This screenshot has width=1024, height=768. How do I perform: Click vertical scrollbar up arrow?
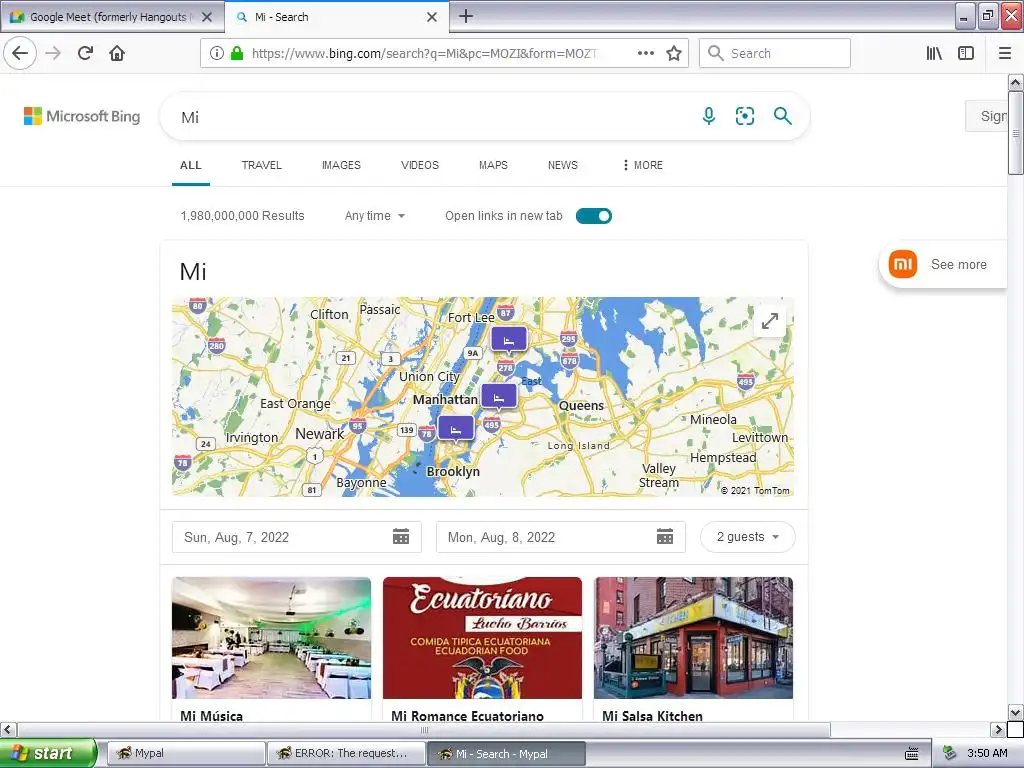1015,82
